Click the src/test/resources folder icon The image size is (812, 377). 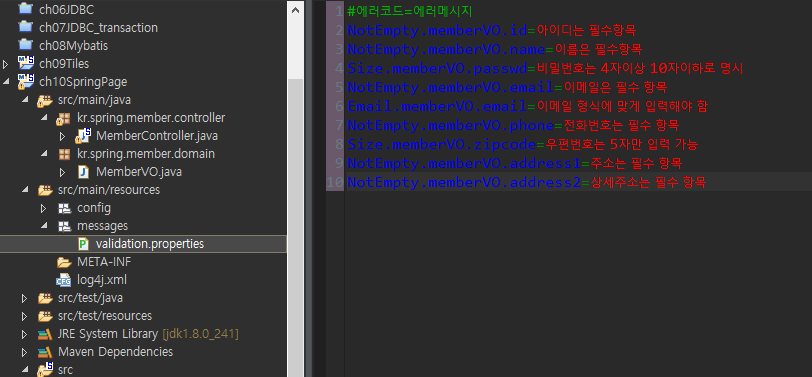coord(45,316)
